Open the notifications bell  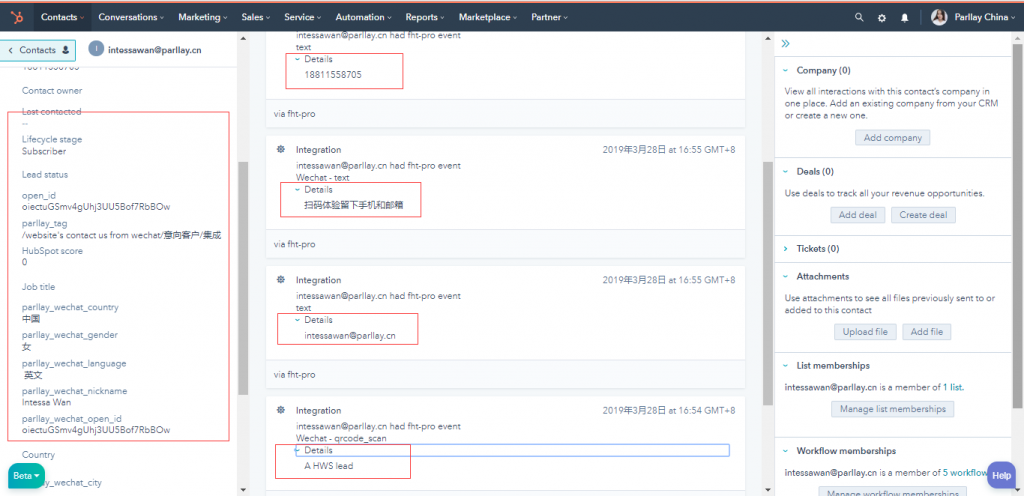904,18
